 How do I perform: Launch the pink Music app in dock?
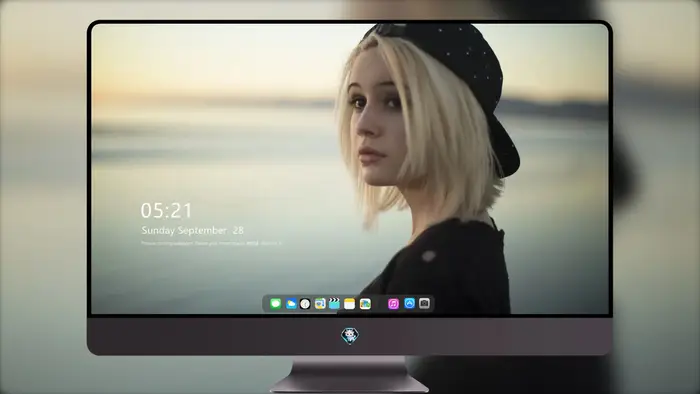(393, 304)
